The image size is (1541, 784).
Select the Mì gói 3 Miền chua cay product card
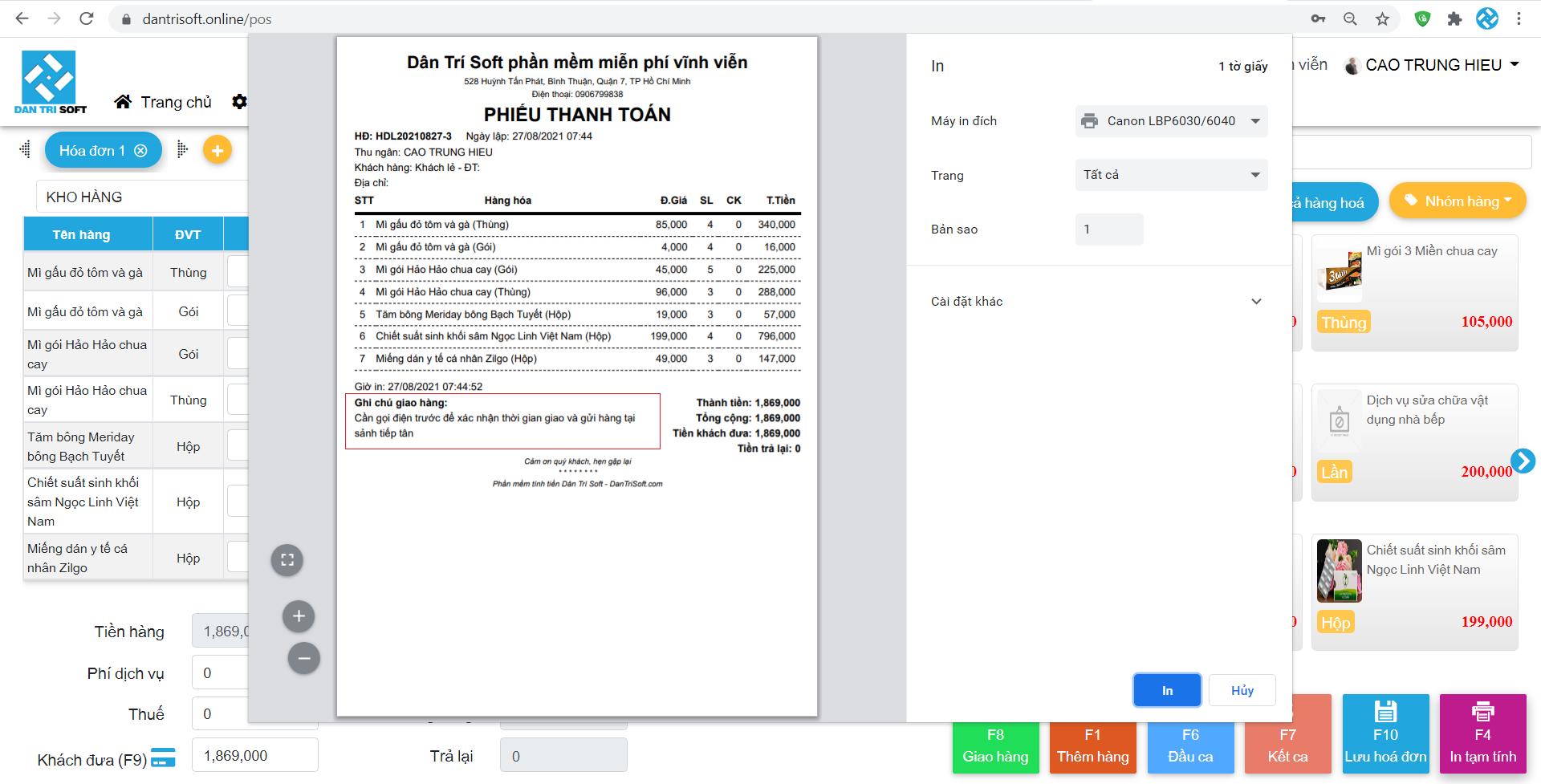(1414, 292)
